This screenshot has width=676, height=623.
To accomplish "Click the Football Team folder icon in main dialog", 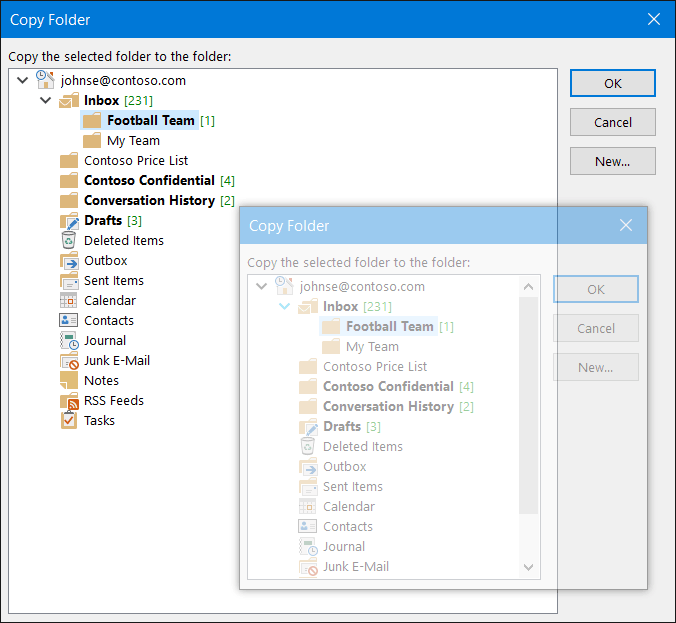I will click(x=92, y=120).
